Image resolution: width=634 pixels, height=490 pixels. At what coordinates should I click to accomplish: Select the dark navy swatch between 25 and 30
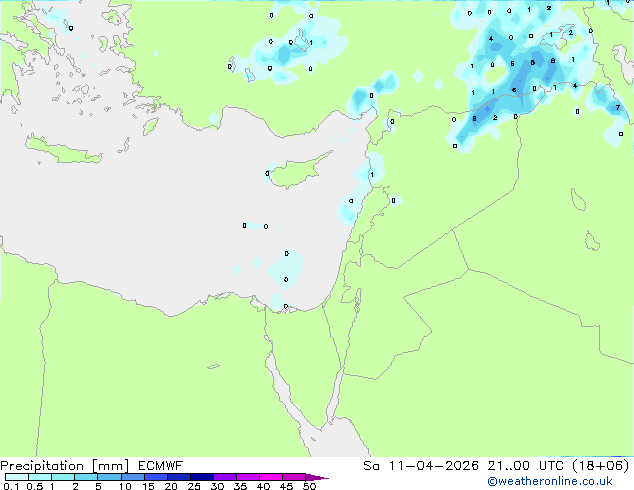point(201,477)
